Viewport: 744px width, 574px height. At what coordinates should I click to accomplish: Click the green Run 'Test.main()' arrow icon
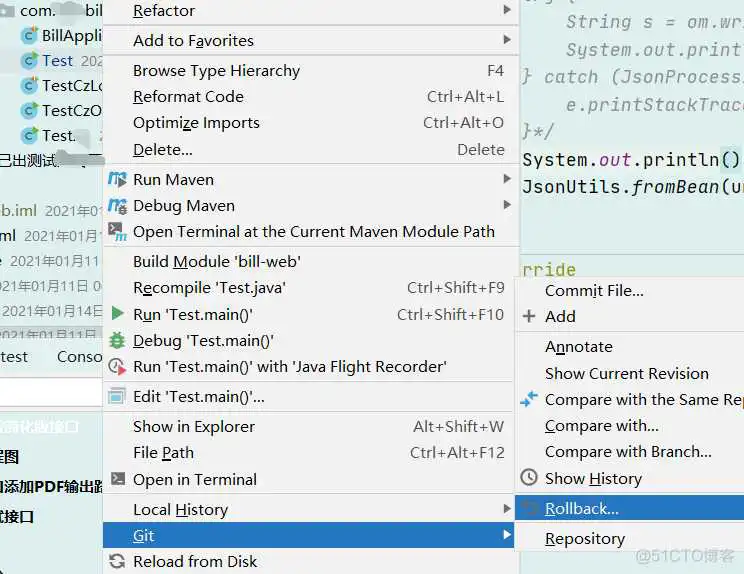[118, 314]
